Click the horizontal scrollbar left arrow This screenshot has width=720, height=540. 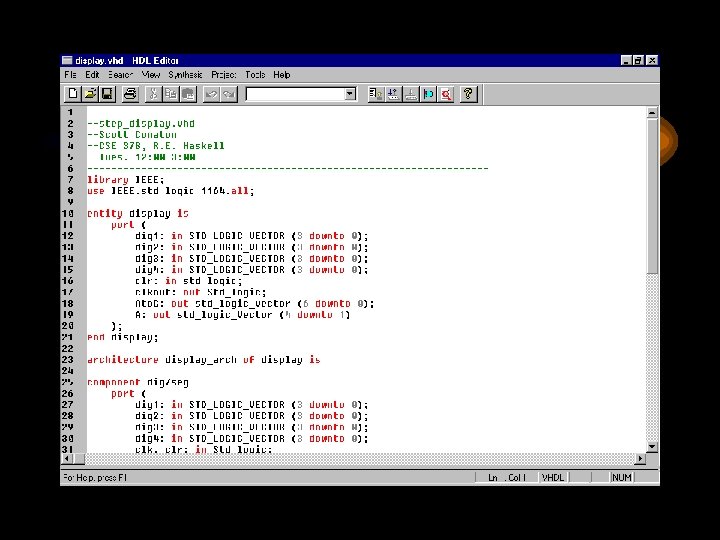point(67,458)
